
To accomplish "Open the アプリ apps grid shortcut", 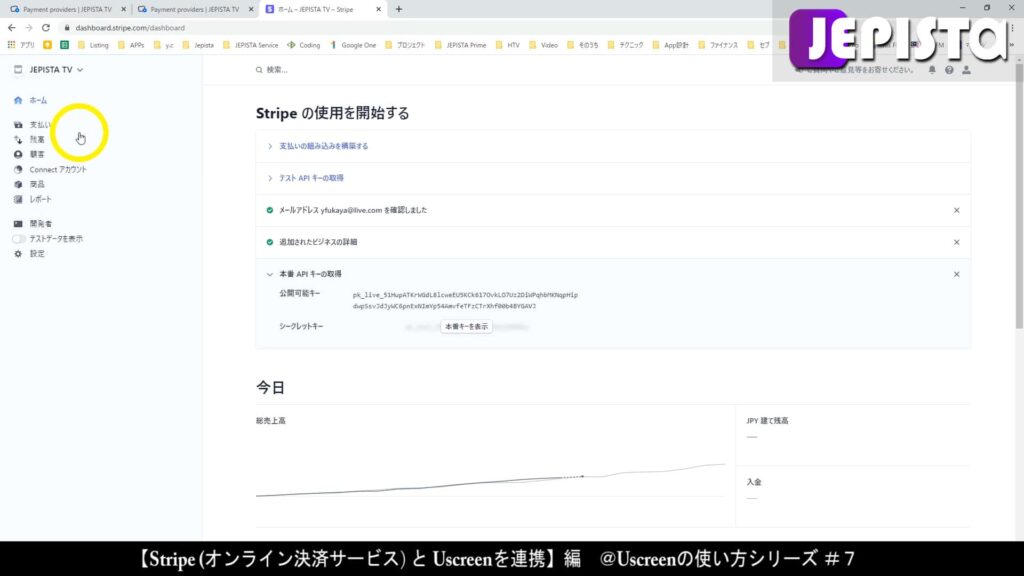I will coord(21,45).
